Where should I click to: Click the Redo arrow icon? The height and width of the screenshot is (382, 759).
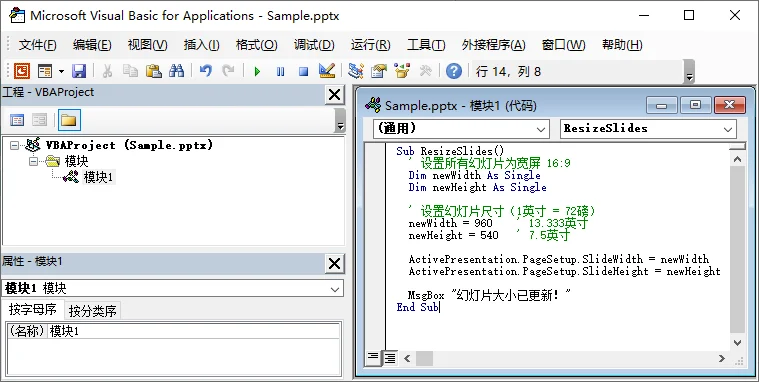(x=228, y=71)
